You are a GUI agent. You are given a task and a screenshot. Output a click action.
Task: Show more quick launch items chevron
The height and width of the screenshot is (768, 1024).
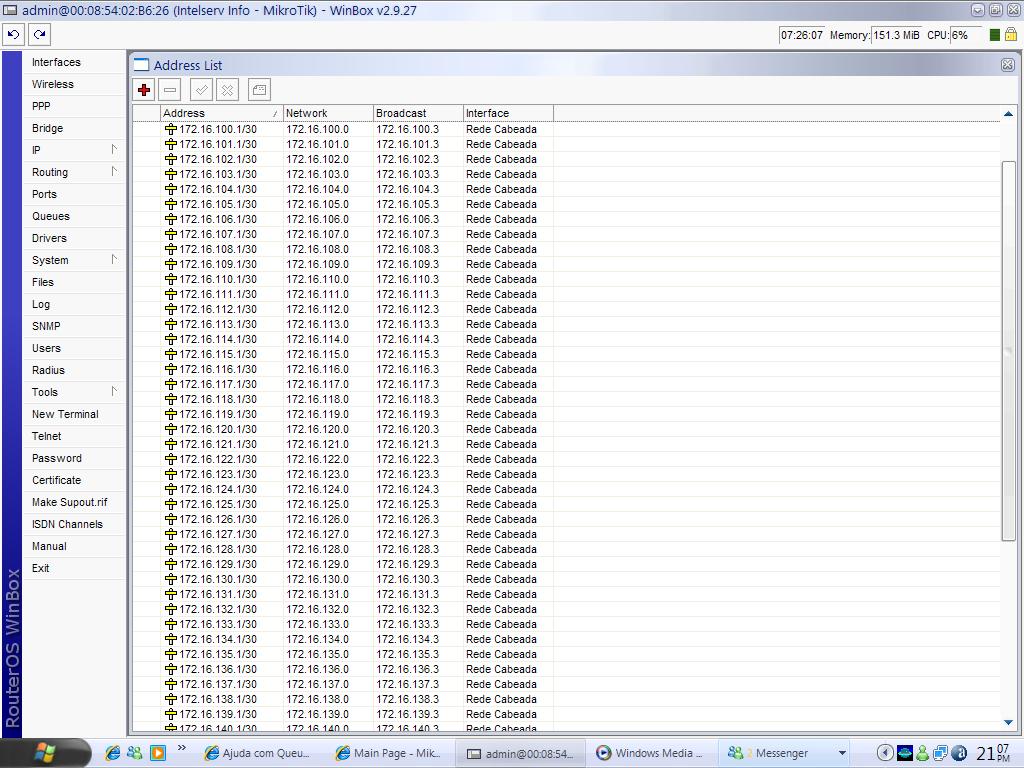(182, 748)
